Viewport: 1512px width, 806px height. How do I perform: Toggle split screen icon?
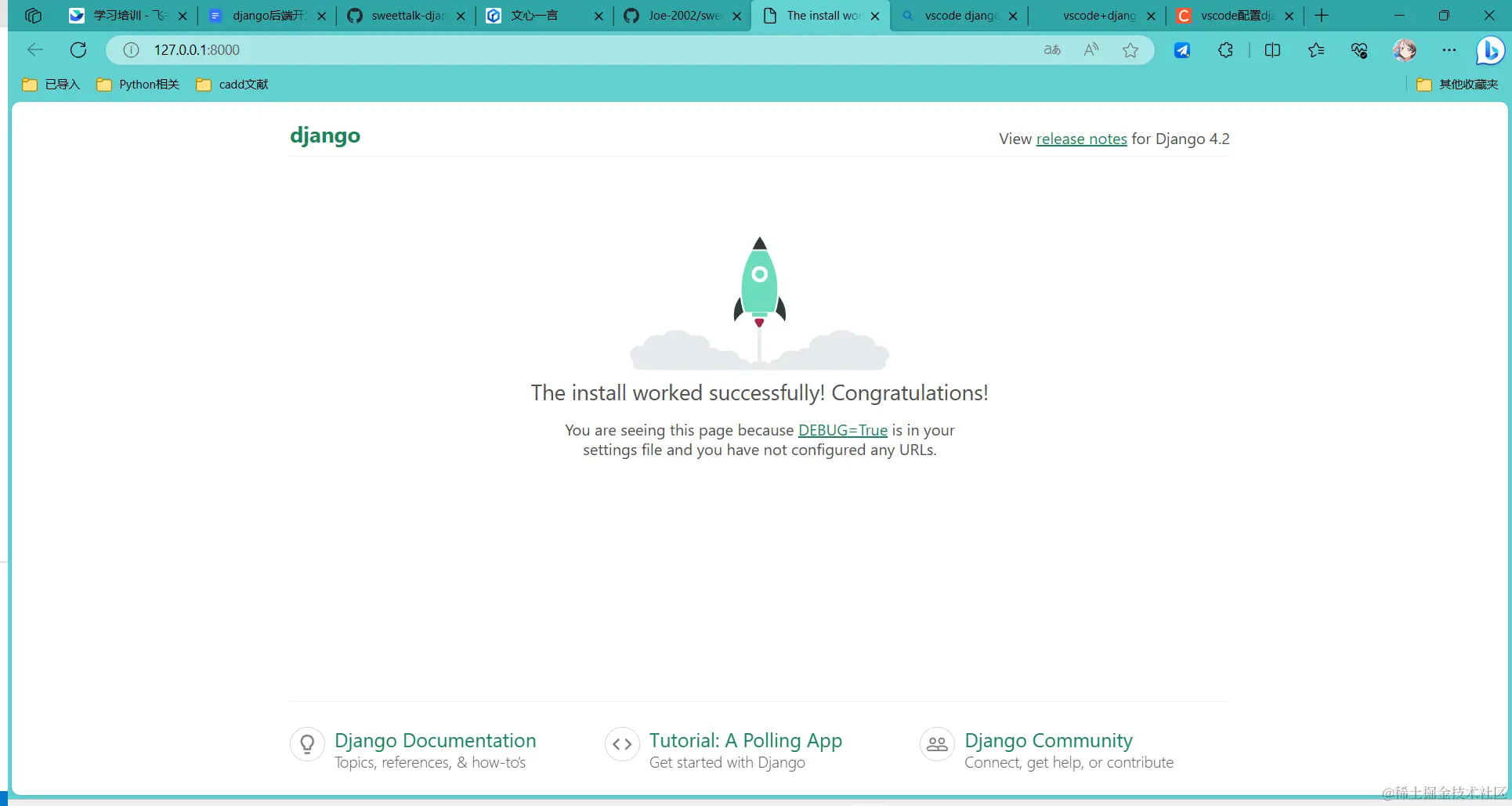[1272, 50]
